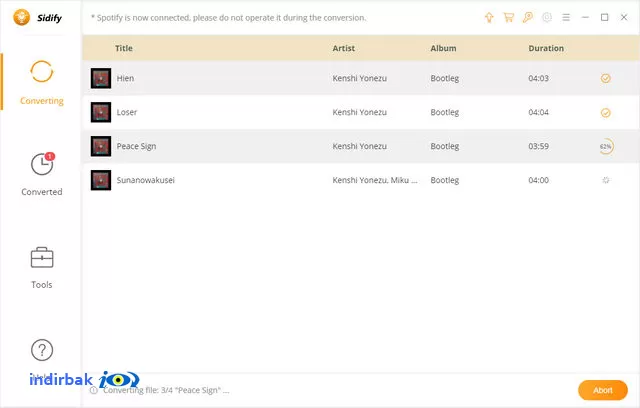This screenshot has width=640, height=408.
Task: Minimize the Sidify window
Action: click(x=585, y=18)
